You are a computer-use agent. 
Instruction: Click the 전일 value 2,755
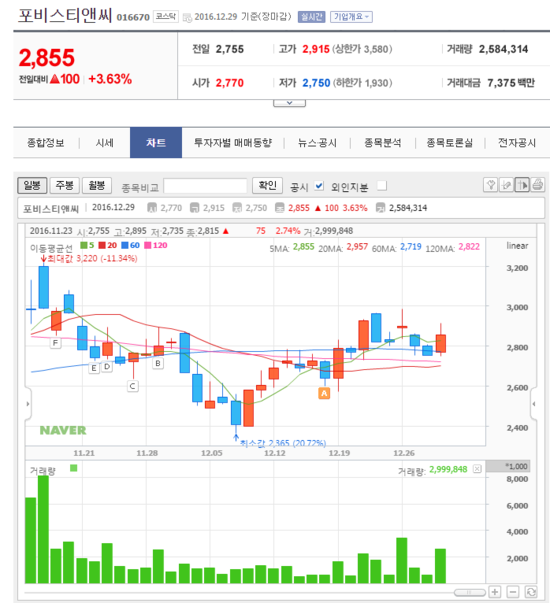click(230, 49)
